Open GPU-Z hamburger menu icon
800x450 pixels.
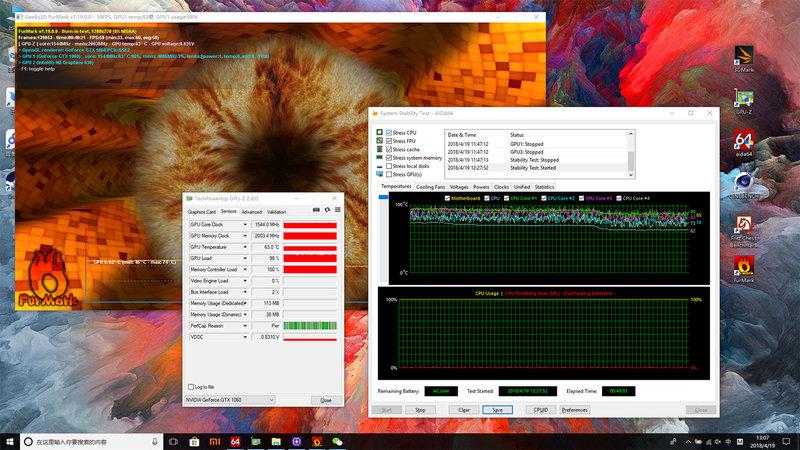(337, 210)
